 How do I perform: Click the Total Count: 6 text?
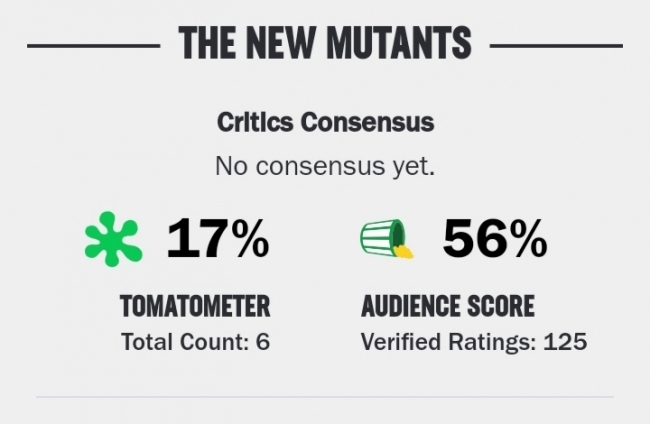point(196,342)
